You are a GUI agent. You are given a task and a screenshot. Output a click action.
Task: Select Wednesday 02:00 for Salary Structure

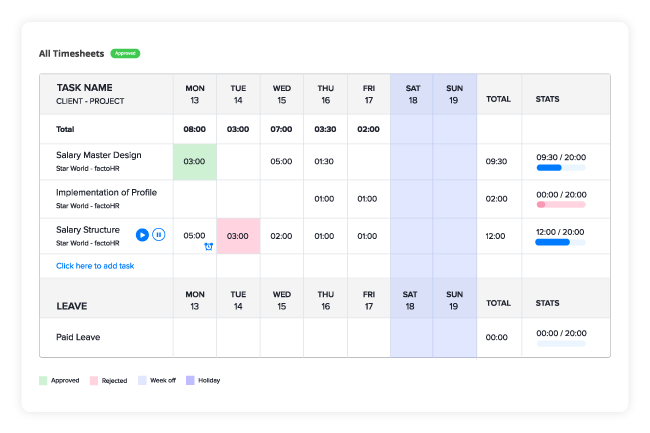(x=281, y=236)
